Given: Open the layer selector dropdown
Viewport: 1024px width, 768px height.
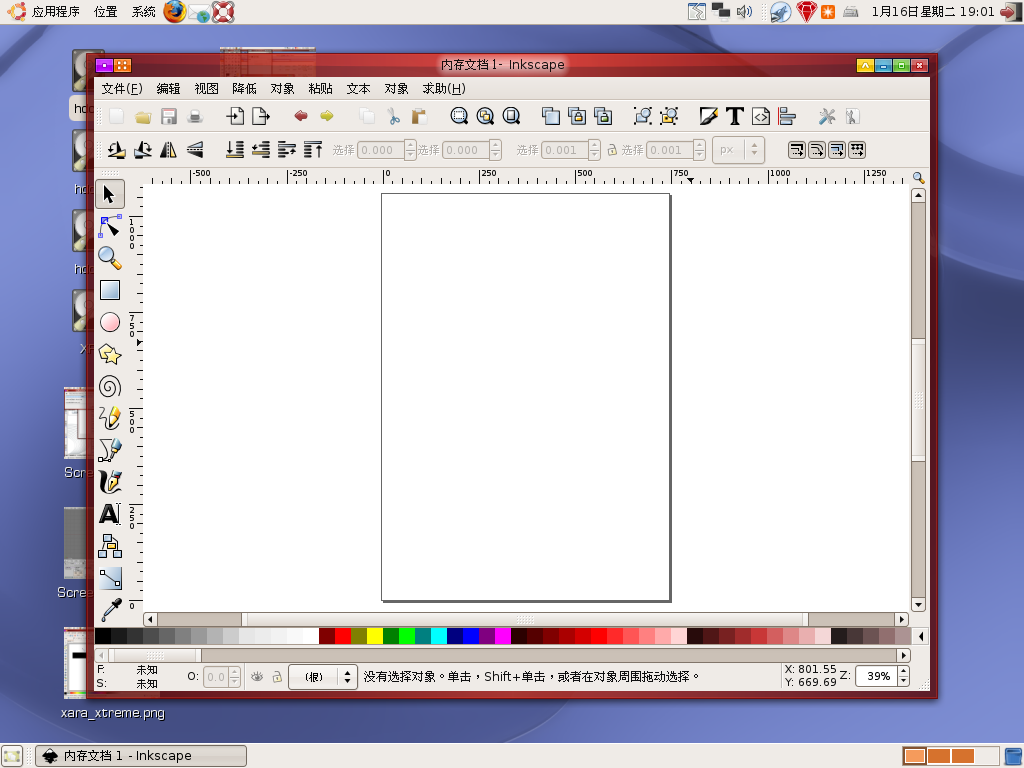Looking at the screenshot, I should pos(323,677).
